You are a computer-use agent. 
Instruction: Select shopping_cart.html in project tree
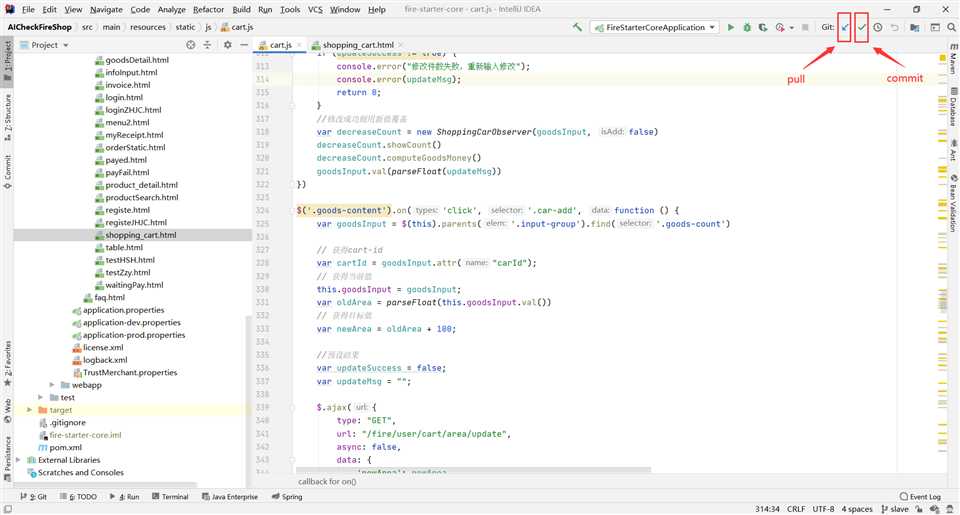point(141,235)
